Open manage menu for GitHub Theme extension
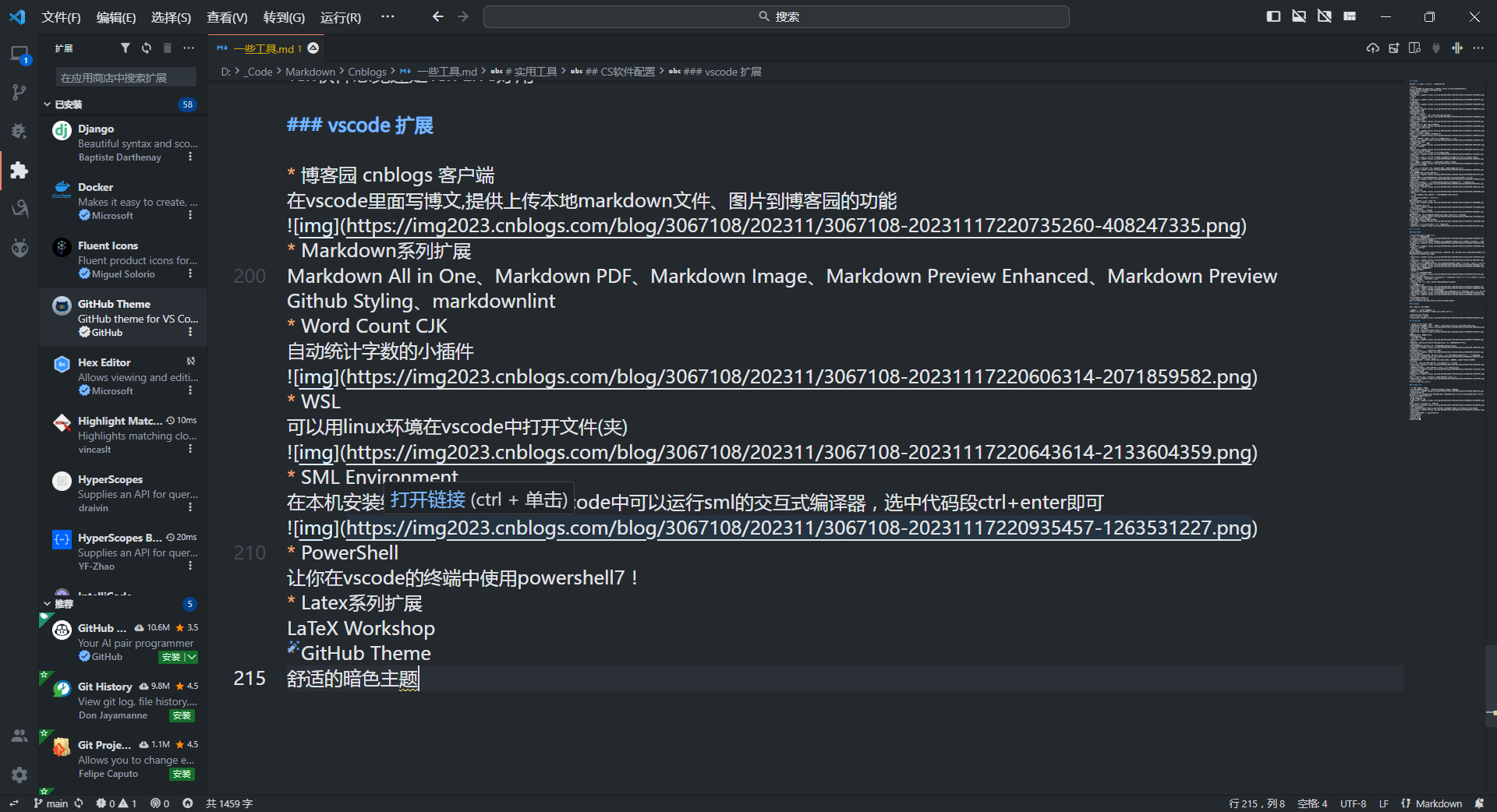Screen dimensions: 1497x812 pyautogui.click(x=190, y=332)
